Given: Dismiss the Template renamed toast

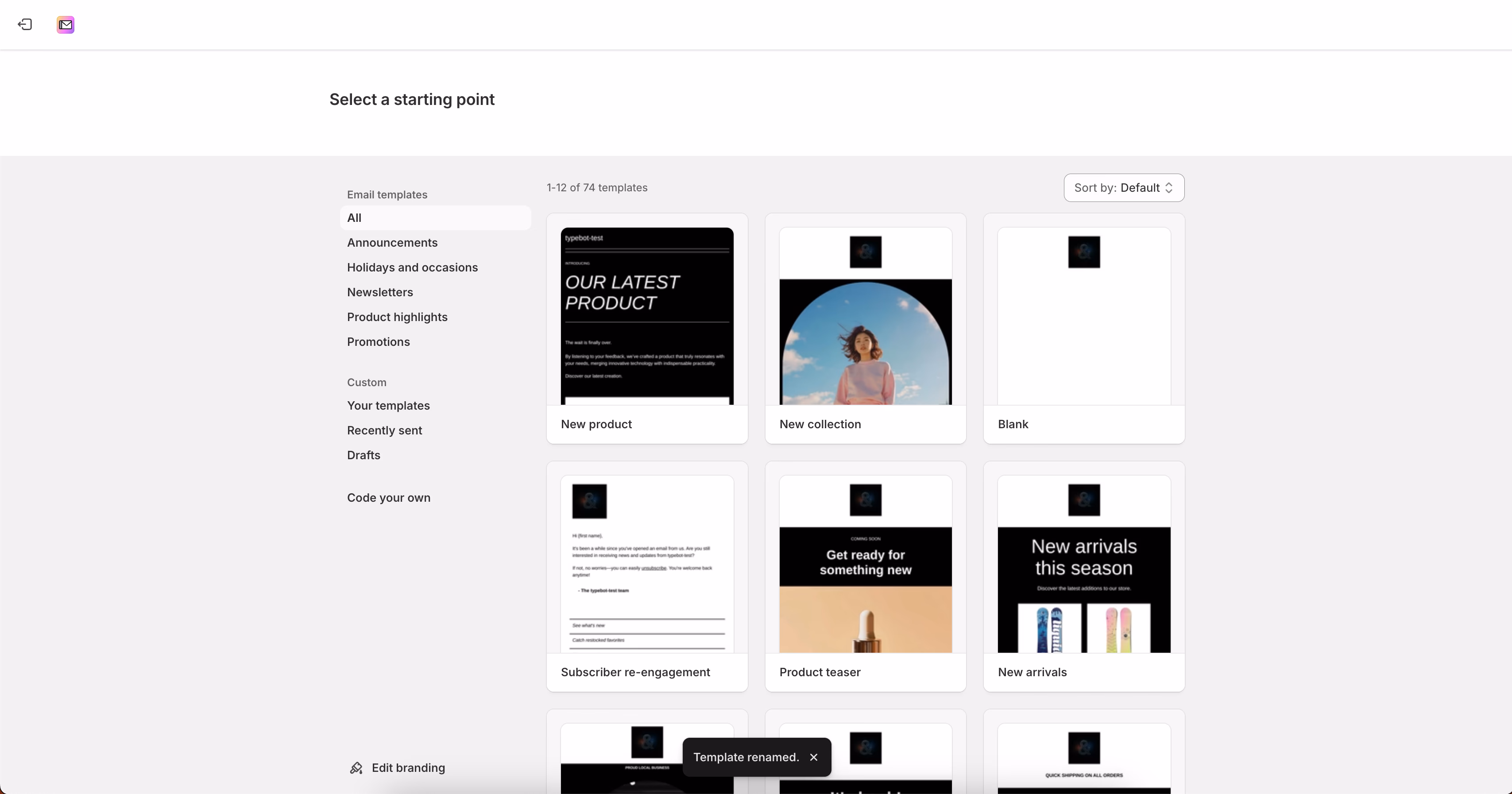Looking at the screenshot, I should click(813, 757).
